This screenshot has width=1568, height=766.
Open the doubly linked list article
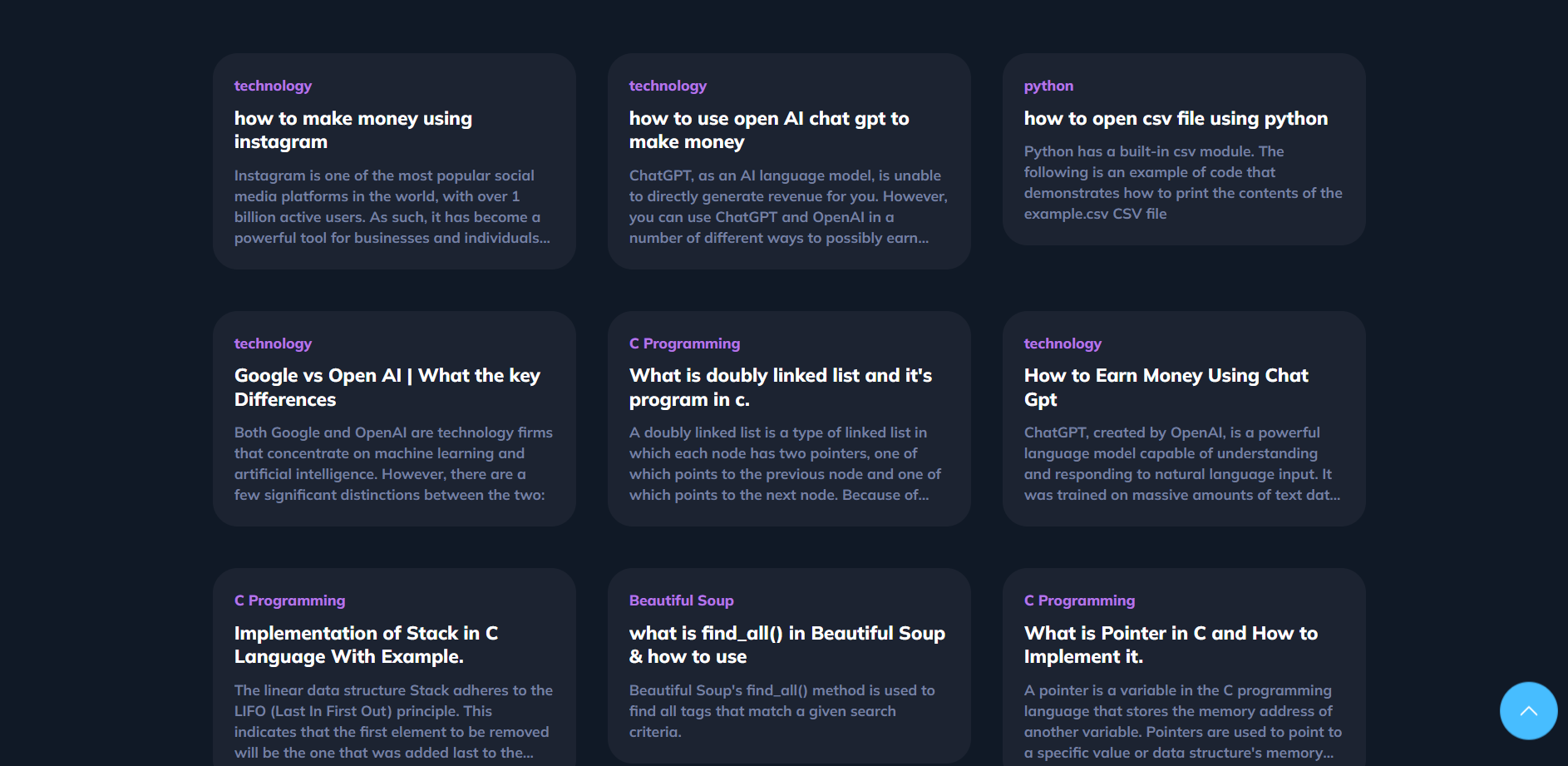pyautogui.click(x=781, y=388)
